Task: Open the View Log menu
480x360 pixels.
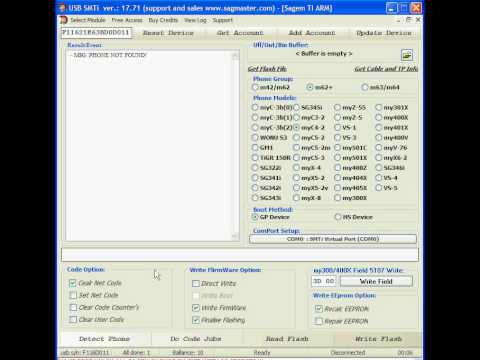Action: coord(195,20)
